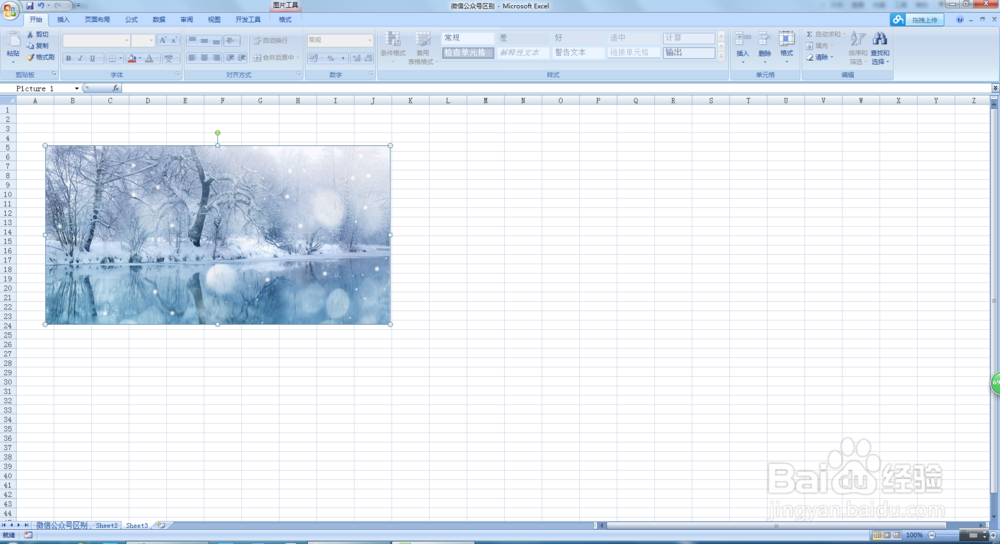This screenshot has width=1000, height=544.
Task: Increase font size with the large A
Action: [x=162, y=40]
